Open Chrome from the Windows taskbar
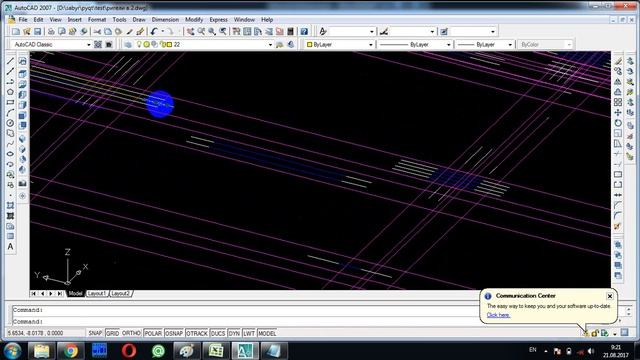Viewport: 640px width, 360px height. (x=71, y=351)
